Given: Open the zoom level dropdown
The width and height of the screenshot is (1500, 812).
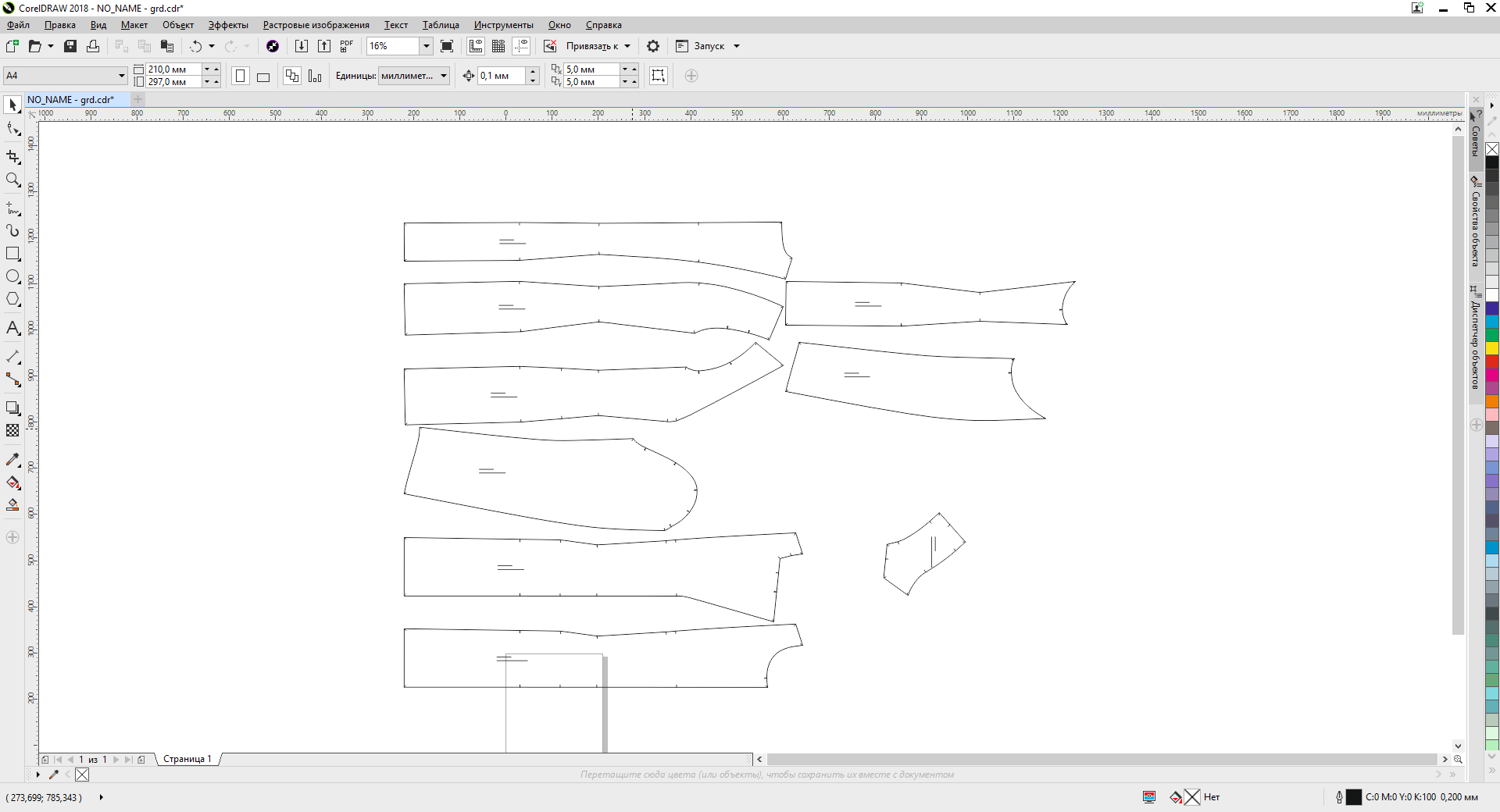Looking at the screenshot, I should (427, 46).
